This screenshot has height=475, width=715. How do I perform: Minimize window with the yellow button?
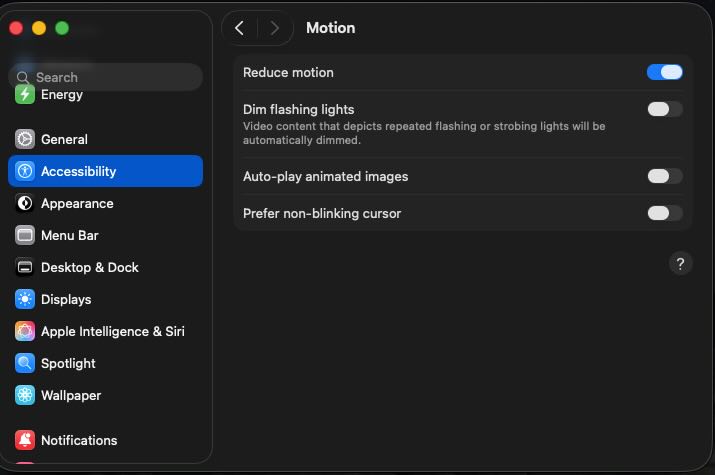point(39,28)
